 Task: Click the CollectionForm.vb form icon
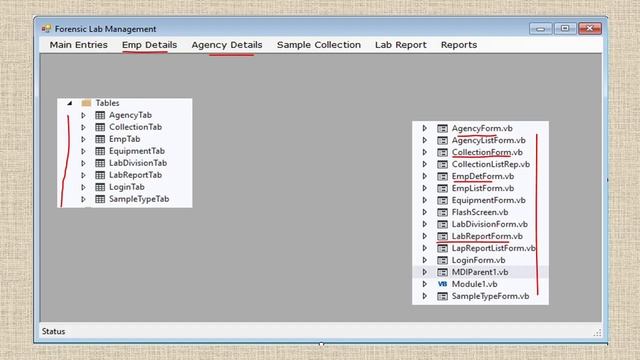click(442, 153)
